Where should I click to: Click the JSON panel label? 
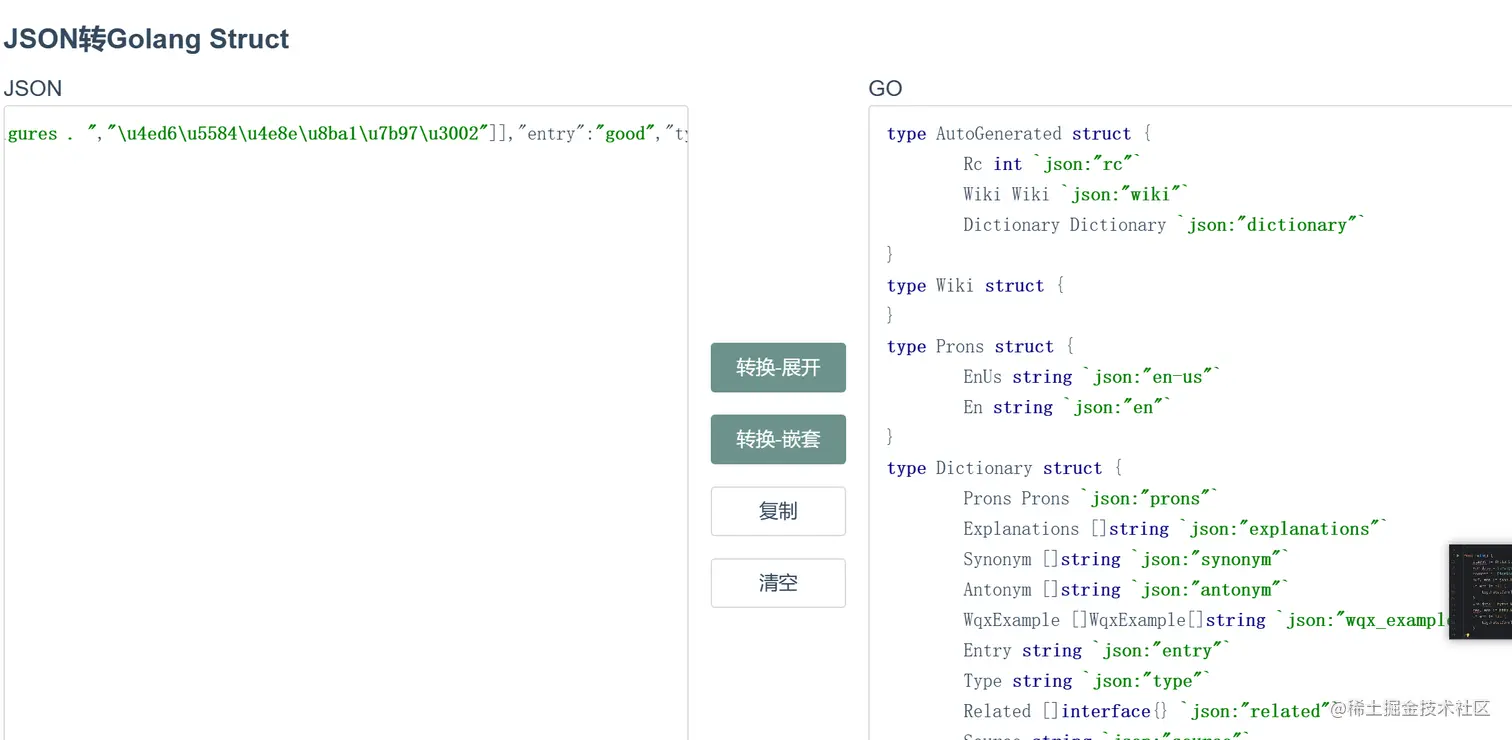click(x=33, y=88)
